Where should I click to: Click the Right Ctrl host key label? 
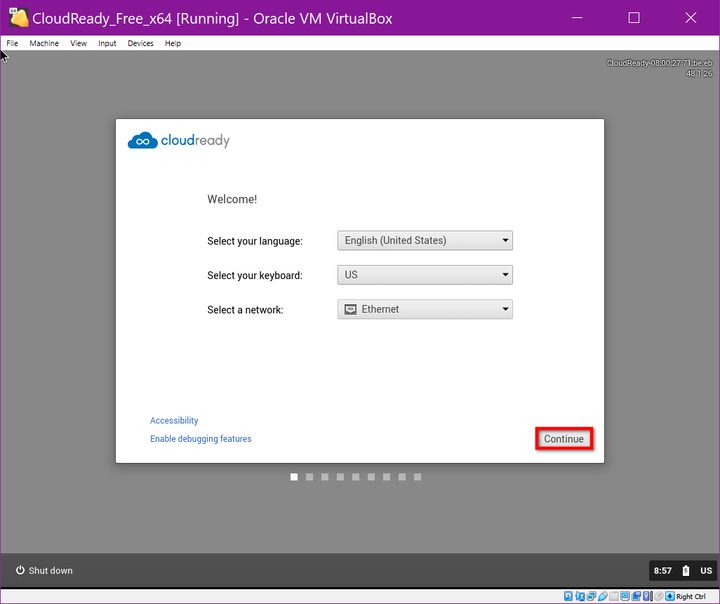691,596
